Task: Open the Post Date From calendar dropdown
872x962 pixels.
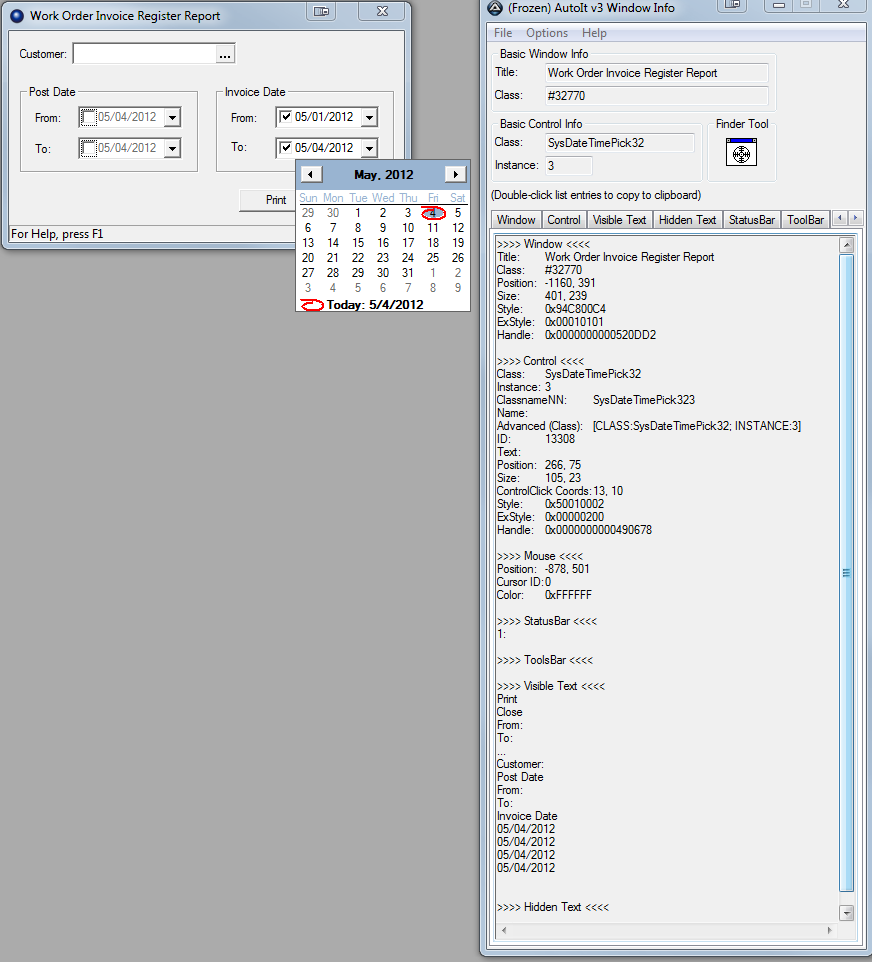Action: [171, 118]
